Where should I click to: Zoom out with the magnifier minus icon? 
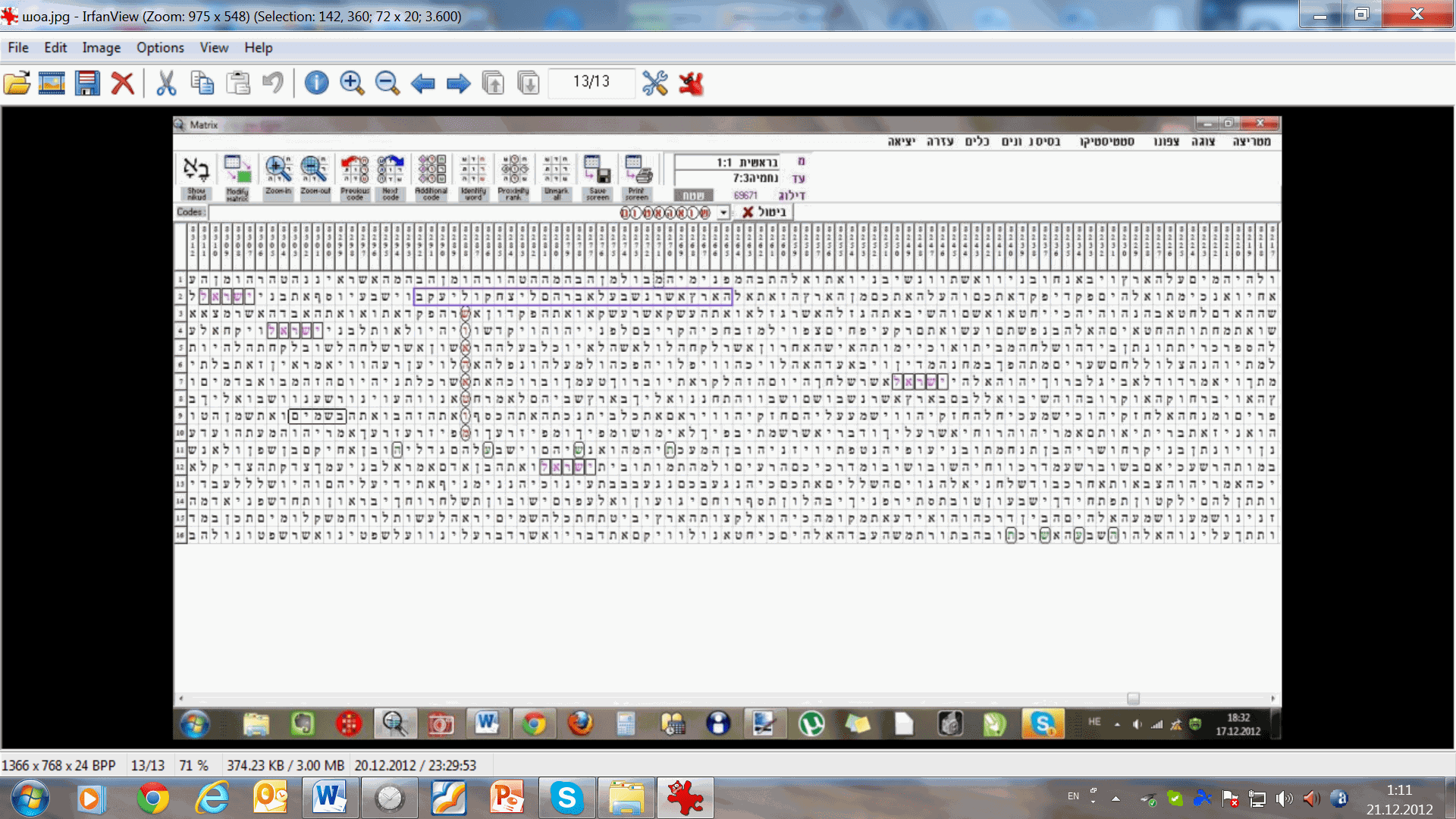[x=387, y=83]
